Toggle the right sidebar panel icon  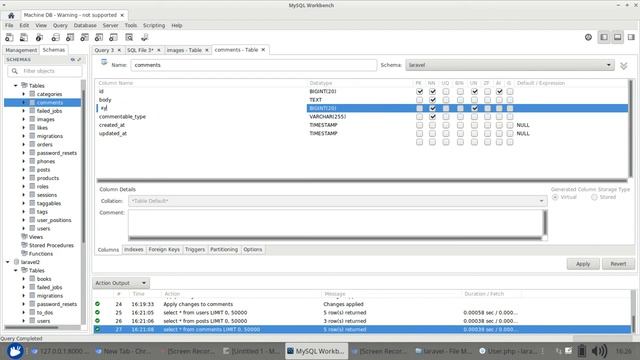[x=631, y=37]
